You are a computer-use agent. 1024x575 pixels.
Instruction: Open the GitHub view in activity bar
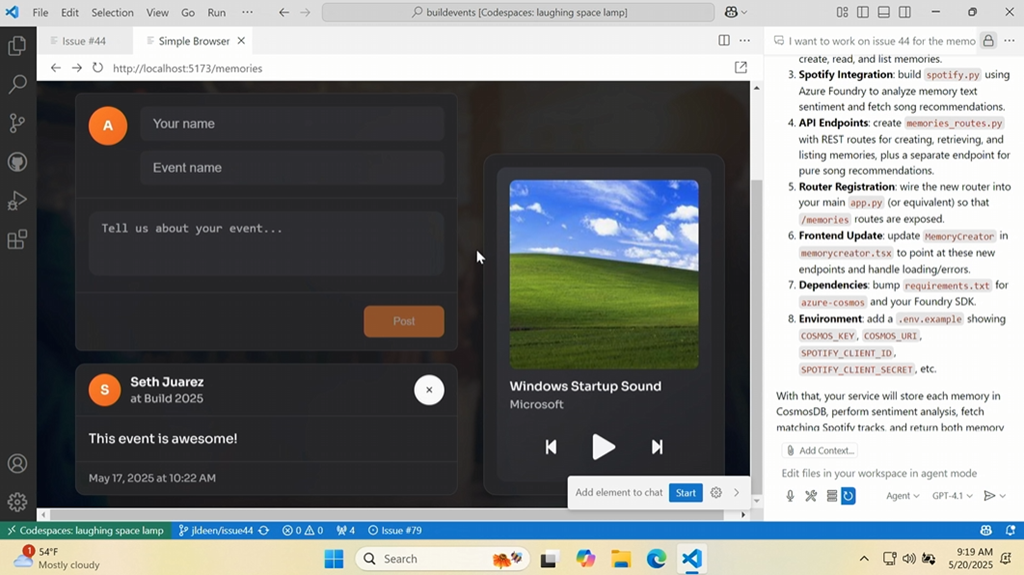point(17,162)
